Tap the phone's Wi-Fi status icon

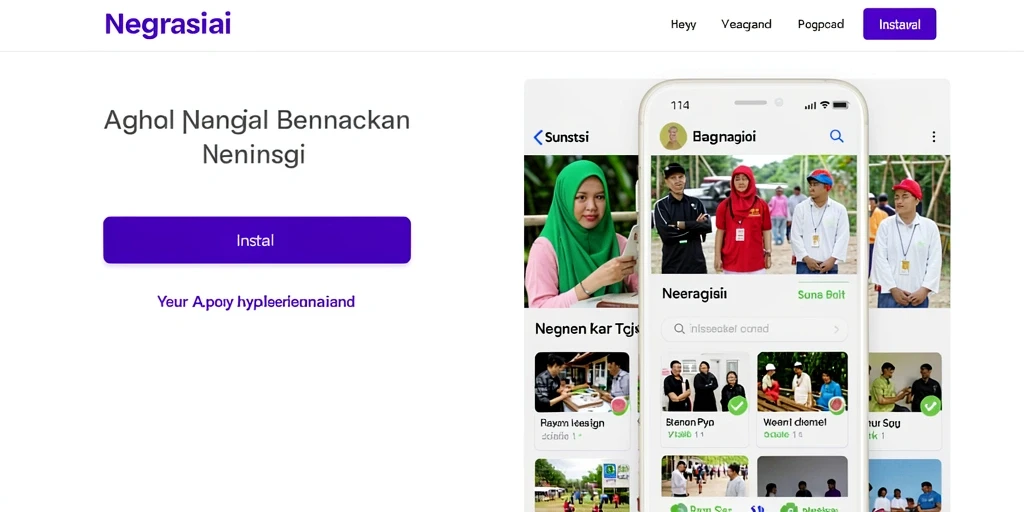pyautogui.click(x=824, y=105)
